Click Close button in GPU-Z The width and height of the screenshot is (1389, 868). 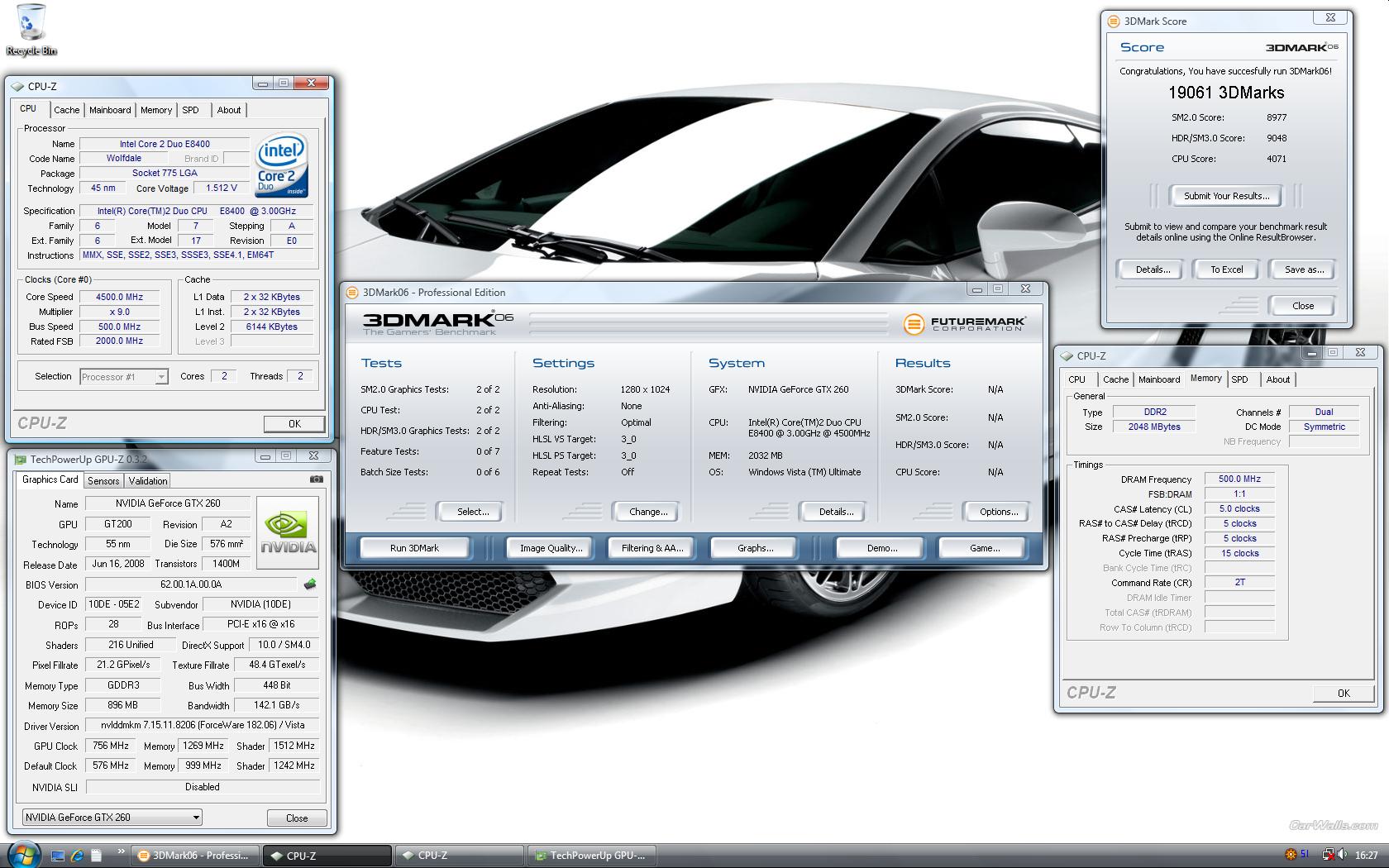pos(297,818)
